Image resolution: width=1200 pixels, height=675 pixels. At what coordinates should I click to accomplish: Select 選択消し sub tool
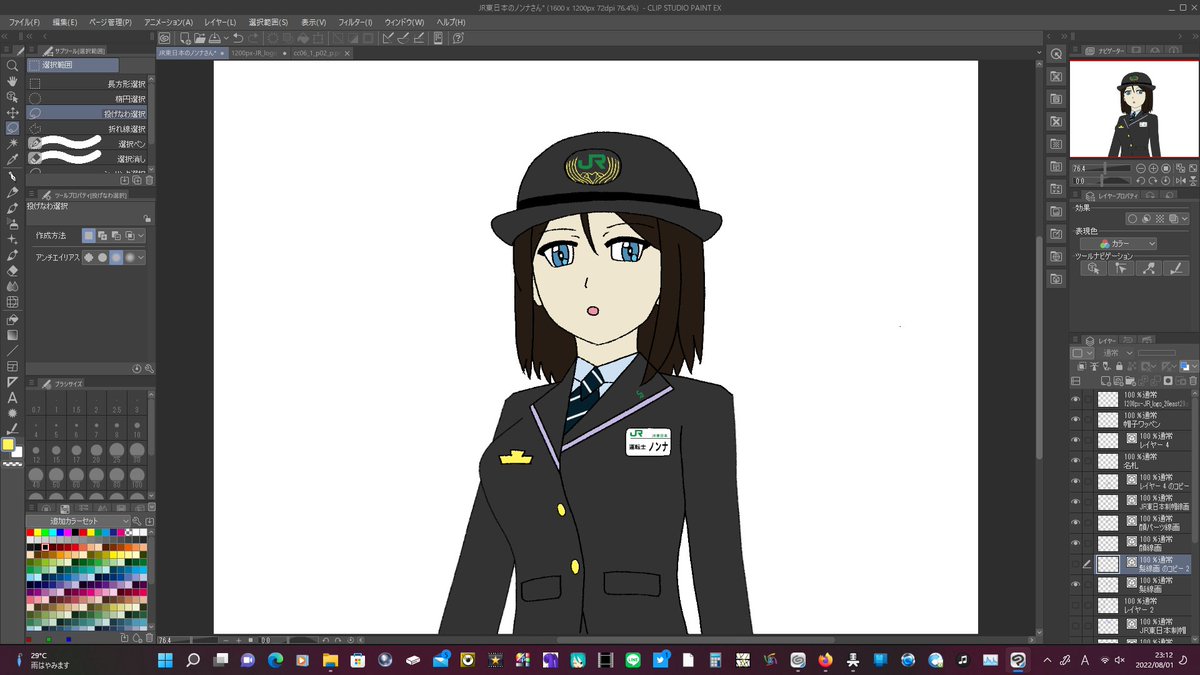click(88, 159)
